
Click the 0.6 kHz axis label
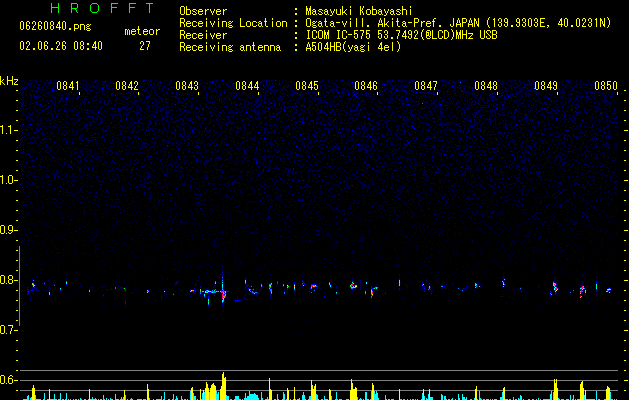pos(9,380)
